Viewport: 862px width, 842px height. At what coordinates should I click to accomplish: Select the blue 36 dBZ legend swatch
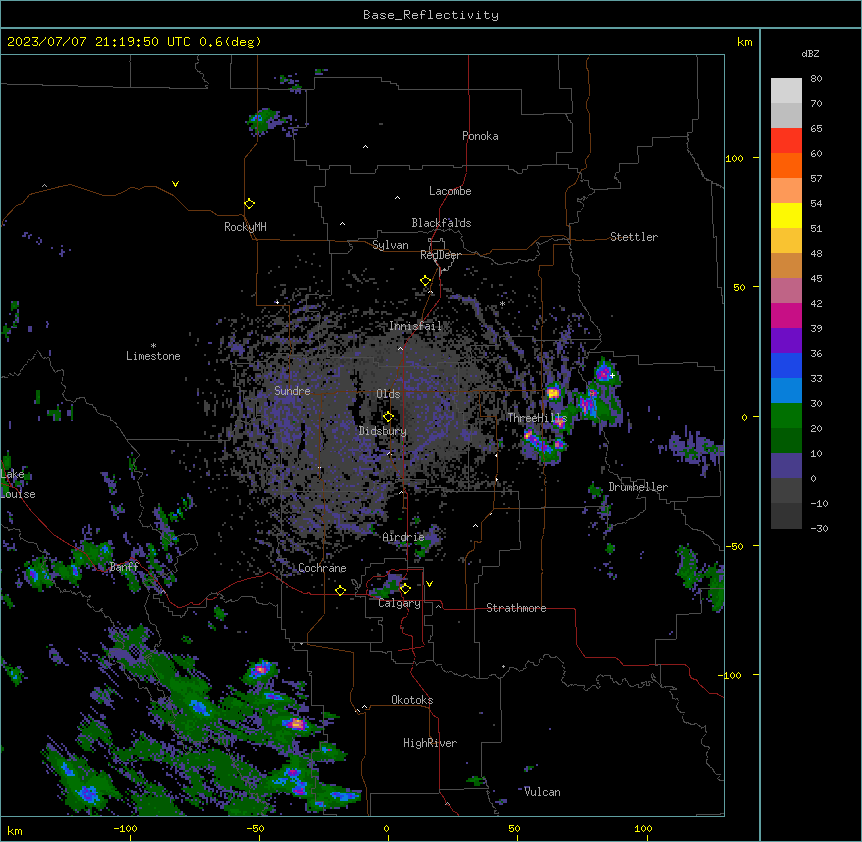coord(786,365)
